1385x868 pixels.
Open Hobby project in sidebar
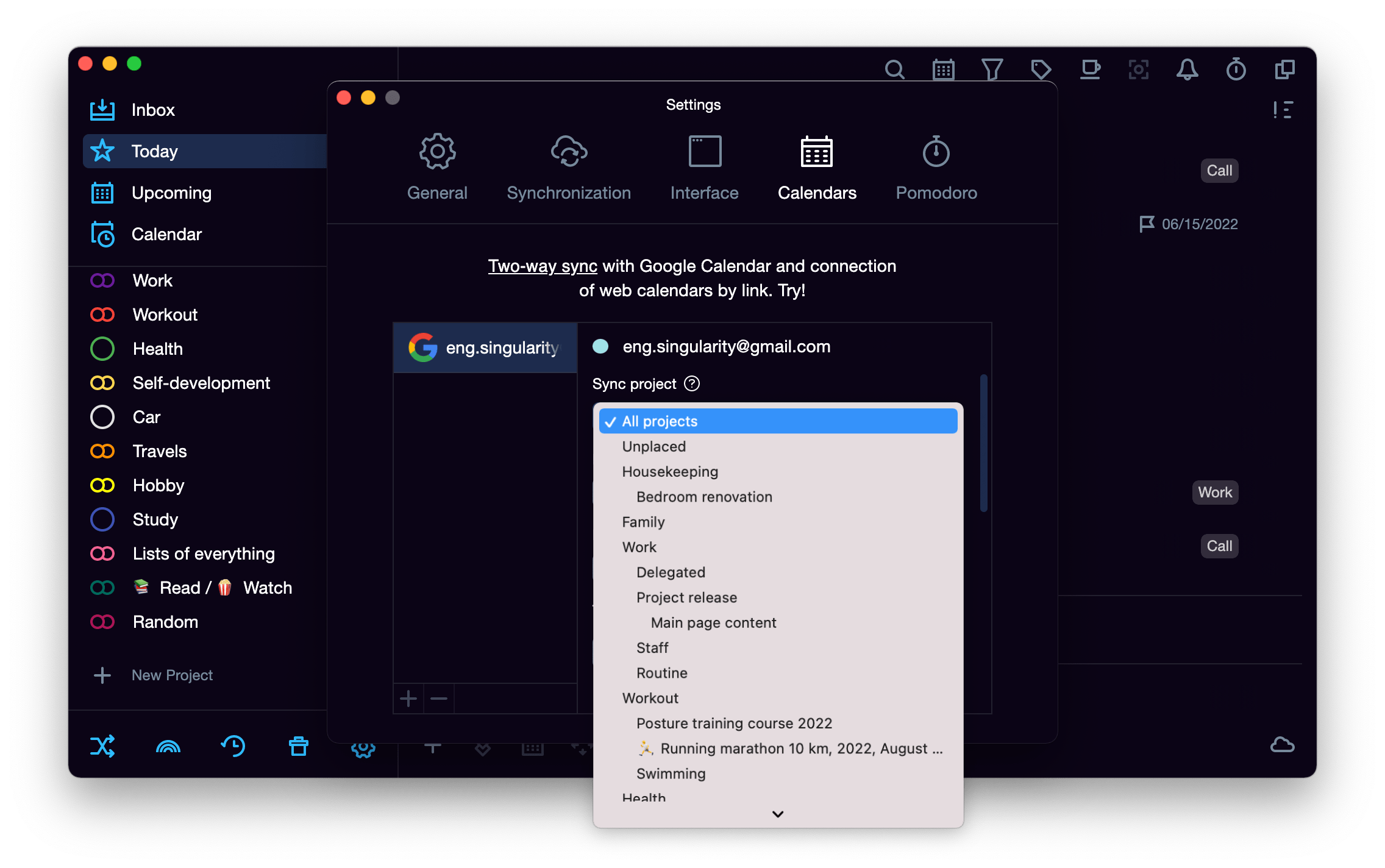[x=204, y=485]
